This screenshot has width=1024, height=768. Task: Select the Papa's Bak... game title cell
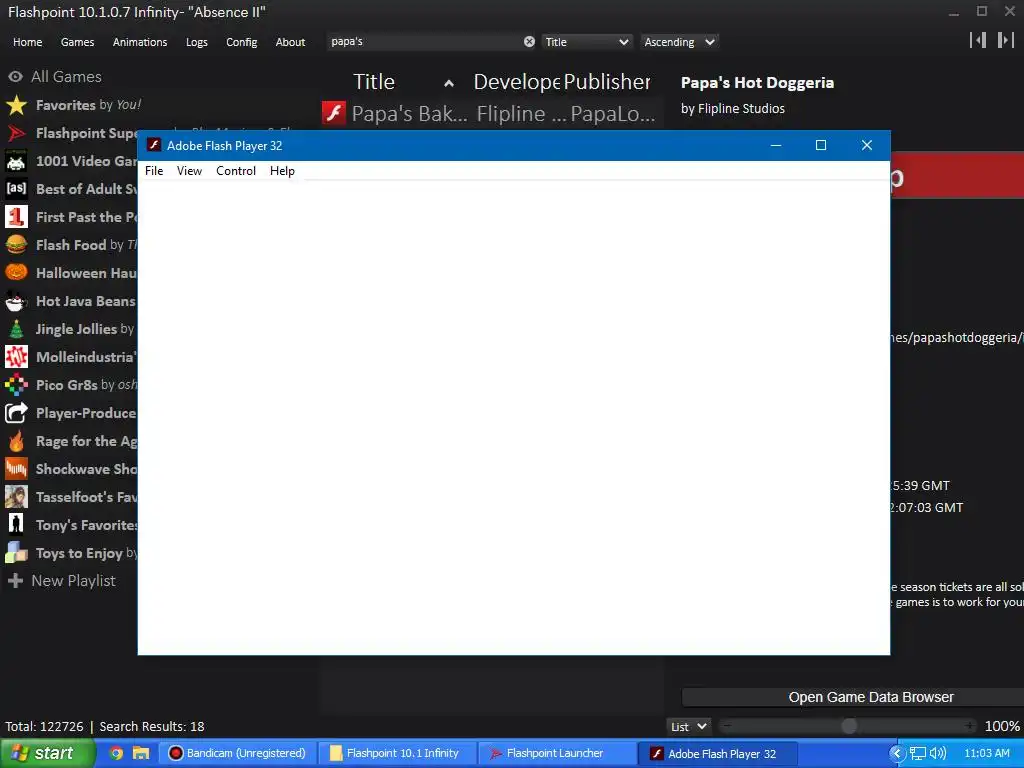coord(409,114)
